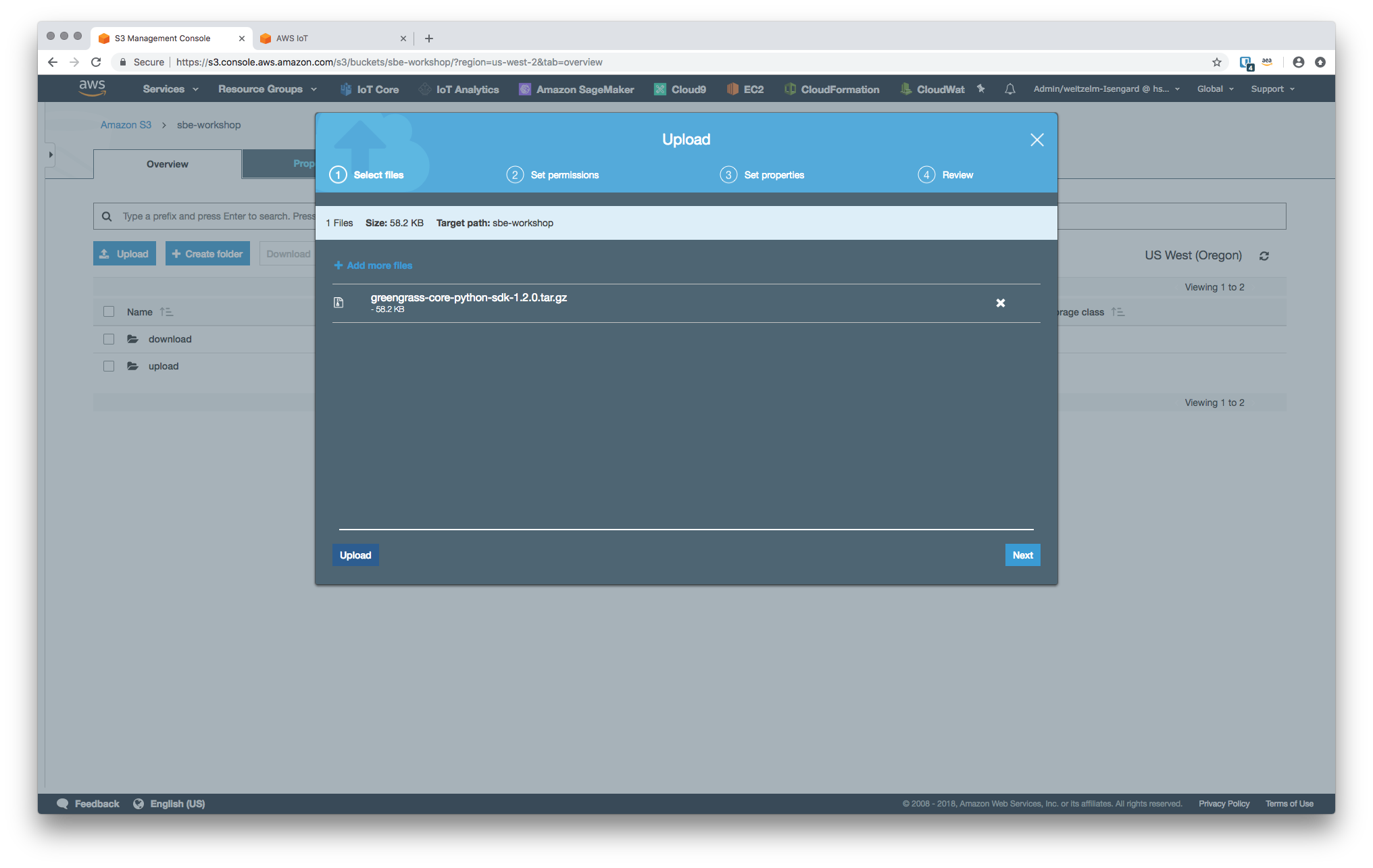The width and height of the screenshot is (1373, 868).
Task: Click Upload button in dialog
Action: coord(355,555)
